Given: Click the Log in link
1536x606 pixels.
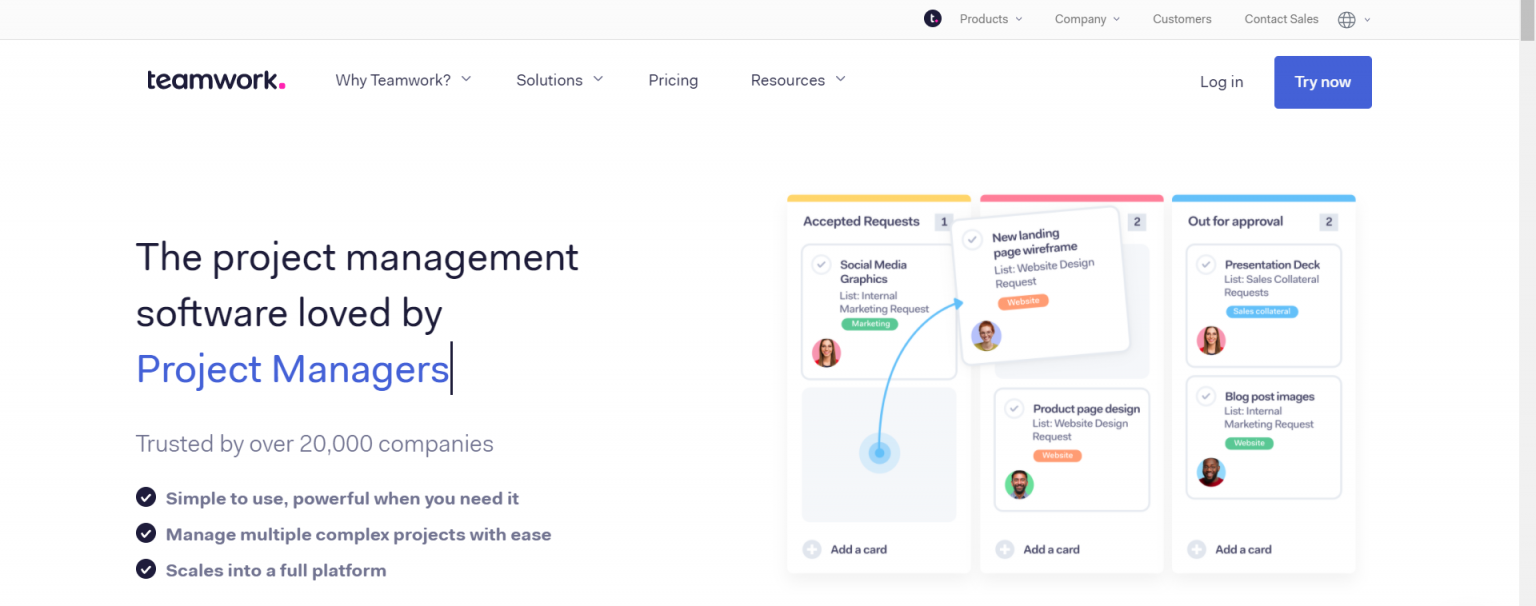Looking at the screenshot, I should [x=1221, y=82].
